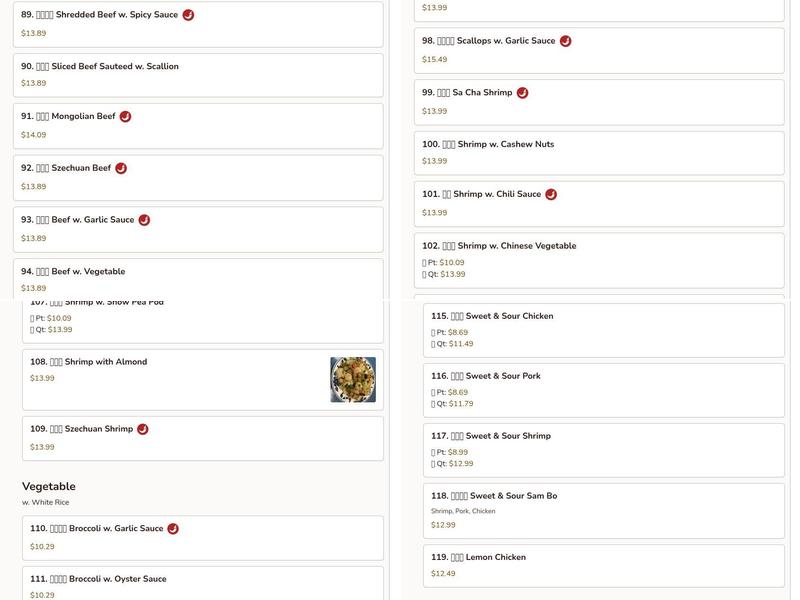Click spicy icon on Shrimp w. Chili Sauce
800x600 pixels.
pyautogui.click(x=551, y=194)
